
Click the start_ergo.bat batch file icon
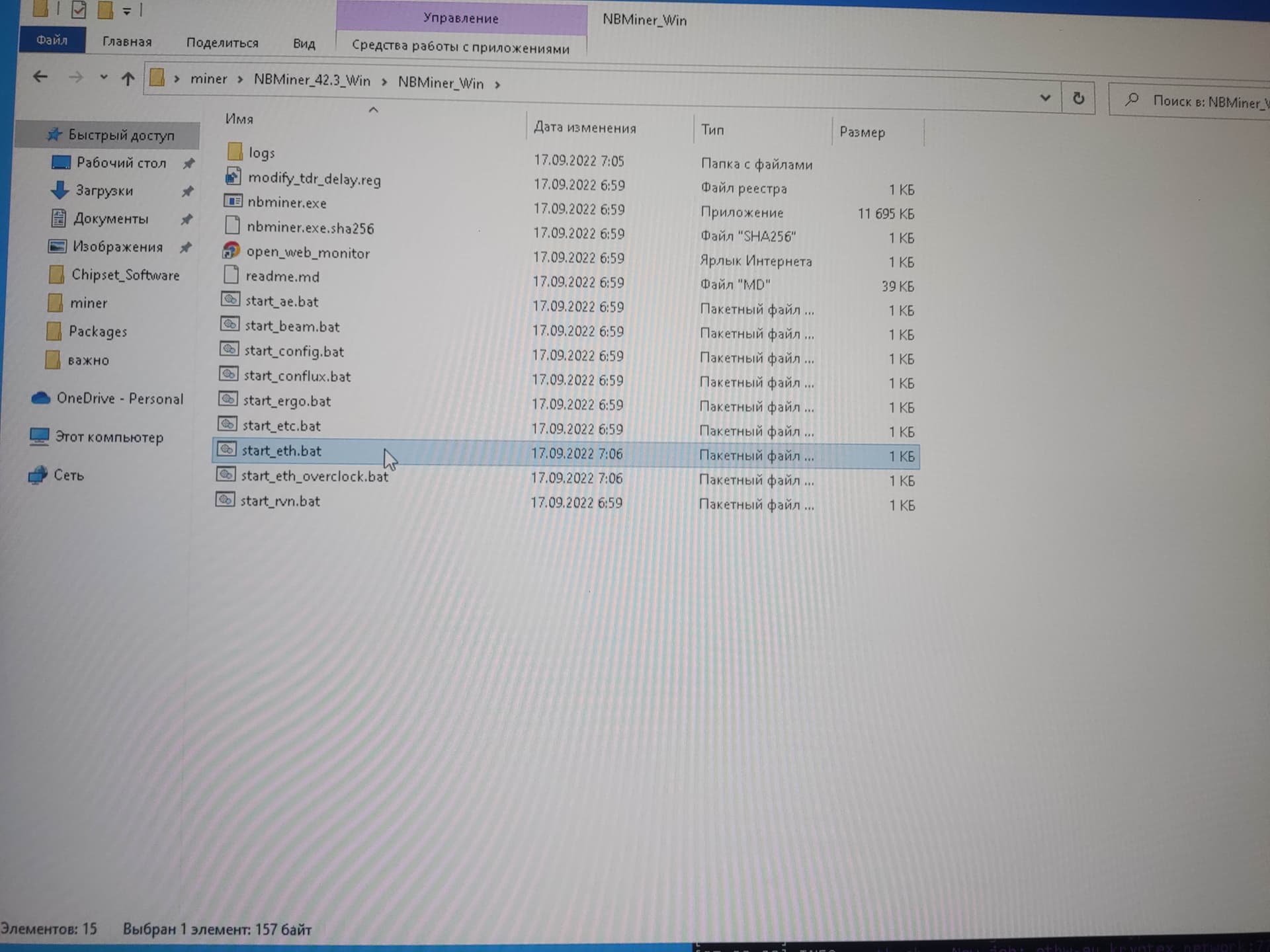coord(228,399)
